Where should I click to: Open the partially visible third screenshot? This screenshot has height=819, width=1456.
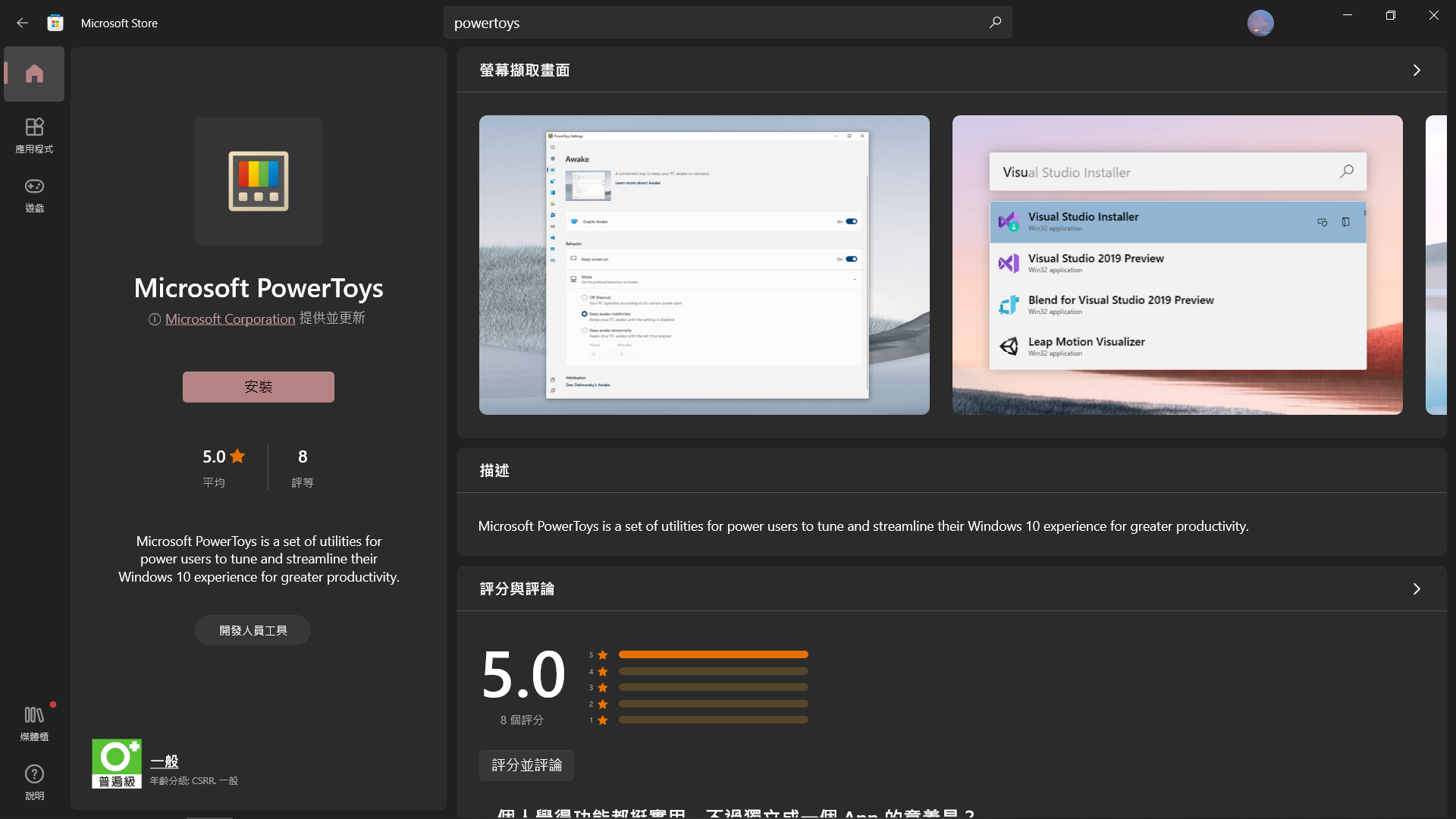tap(1436, 265)
